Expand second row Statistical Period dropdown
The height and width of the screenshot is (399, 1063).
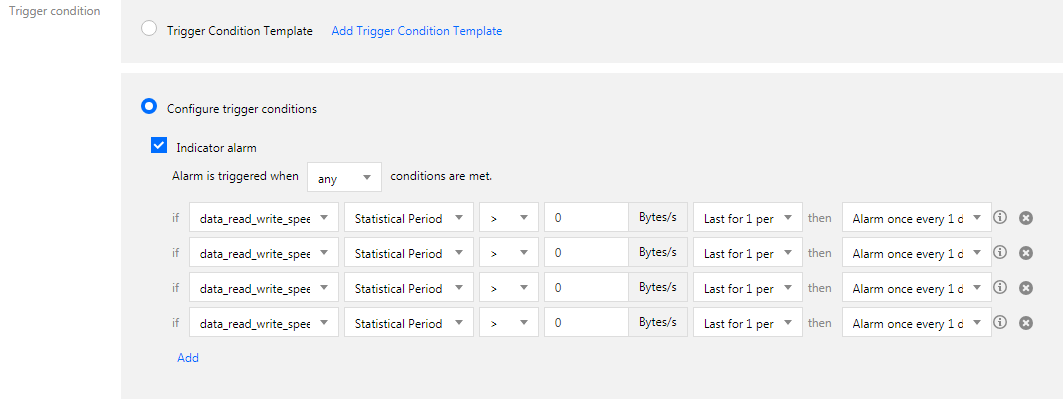click(x=409, y=253)
